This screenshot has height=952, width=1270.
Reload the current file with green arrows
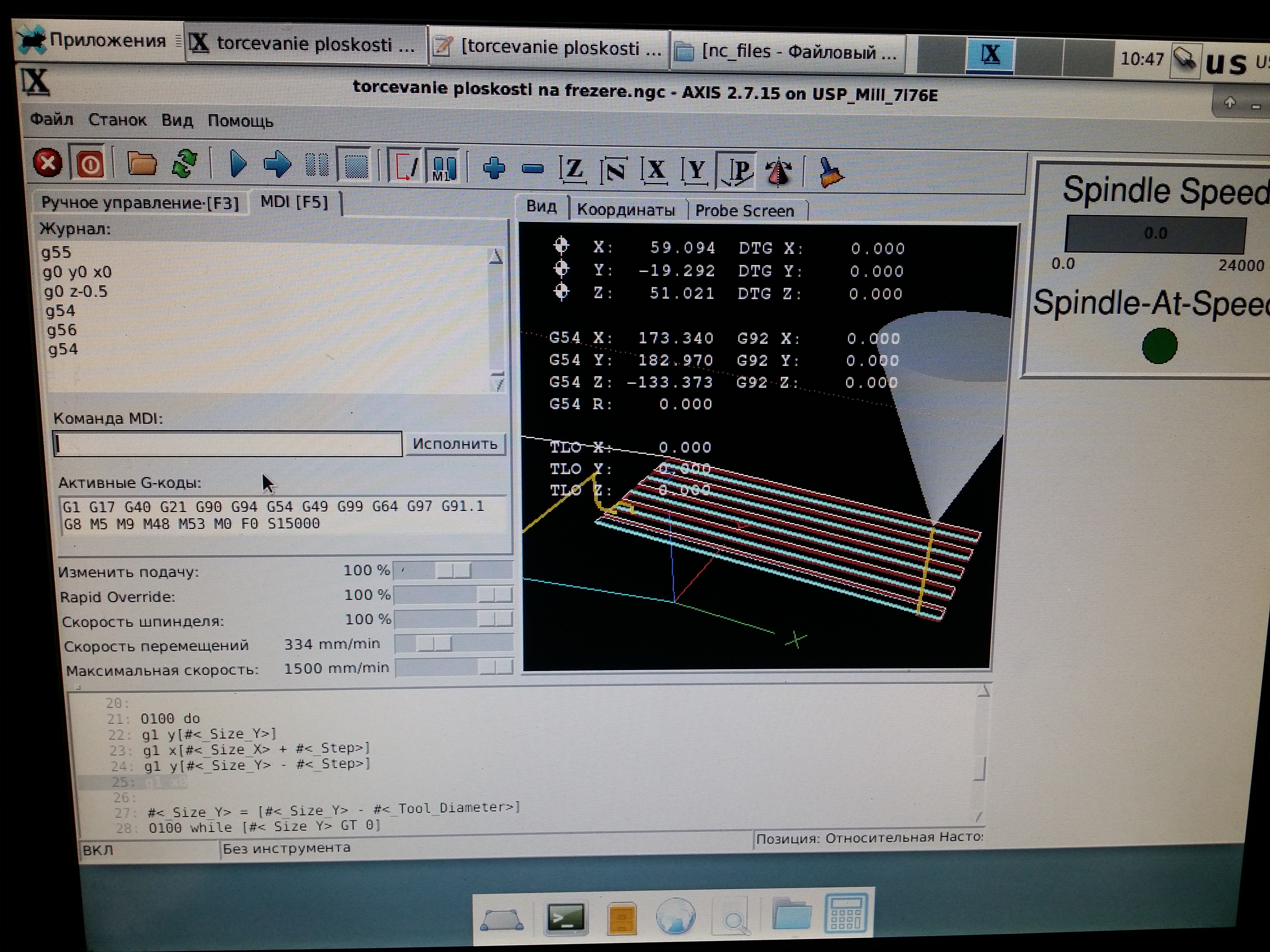tap(184, 164)
